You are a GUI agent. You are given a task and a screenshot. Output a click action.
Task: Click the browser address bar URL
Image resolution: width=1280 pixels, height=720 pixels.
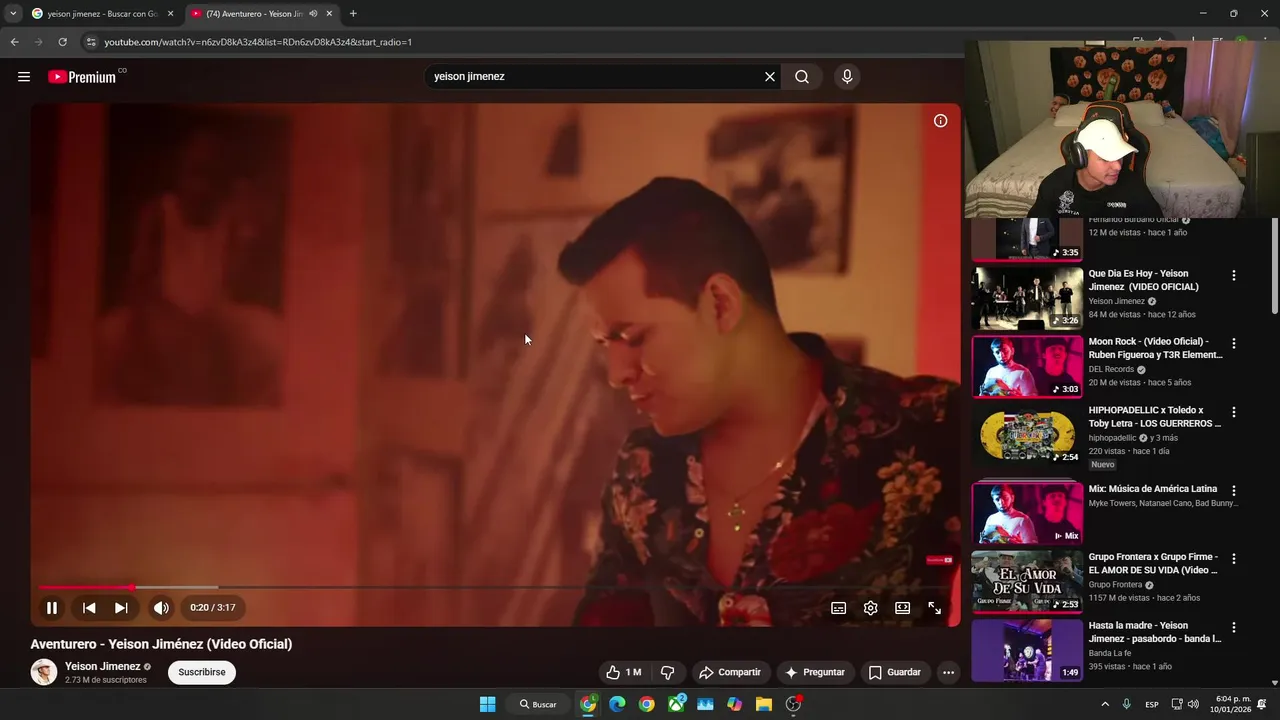pos(258,42)
